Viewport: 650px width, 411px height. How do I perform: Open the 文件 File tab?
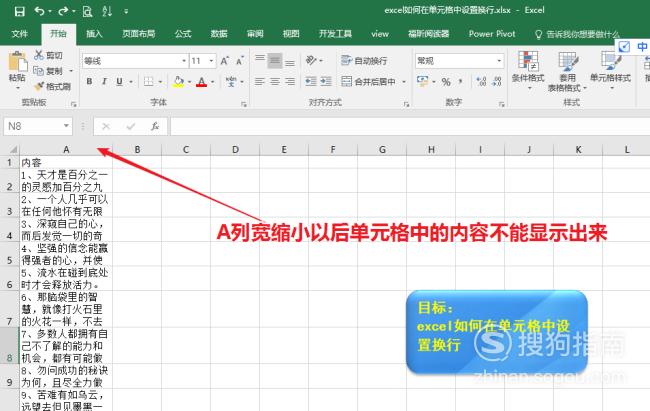point(19,34)
